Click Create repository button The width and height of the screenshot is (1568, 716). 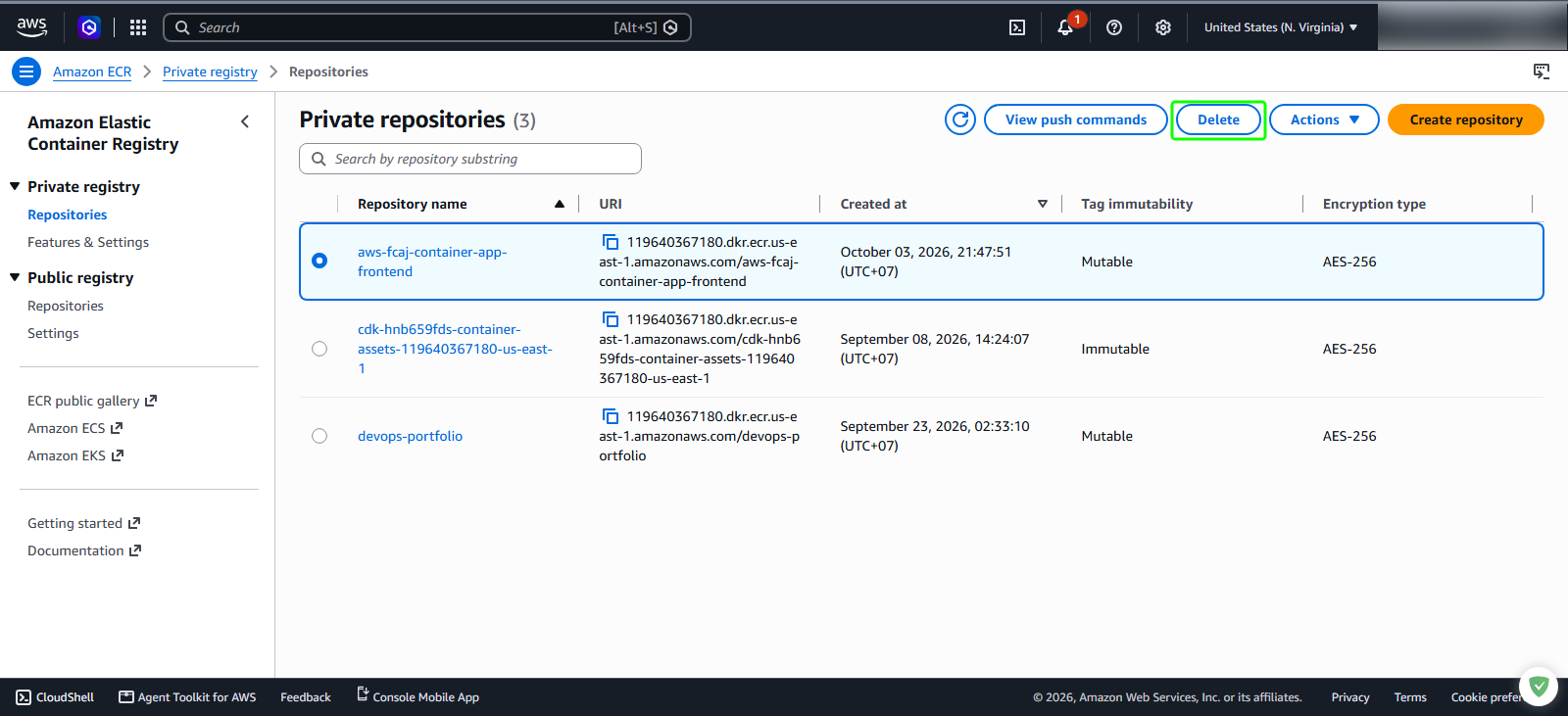pyautogui.click(x=1466, y=119)
